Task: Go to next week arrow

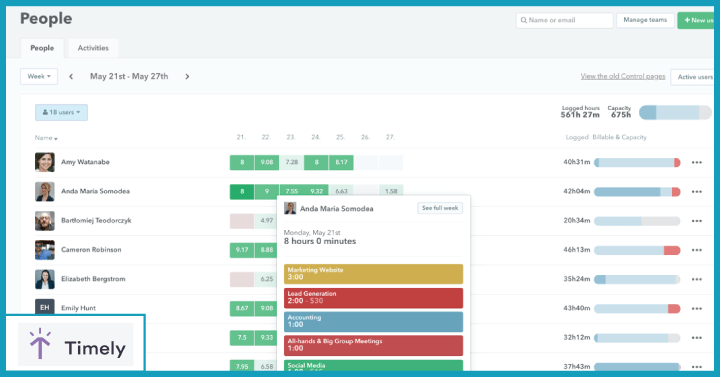Action: pyautogui.click(x=187, y=77)
